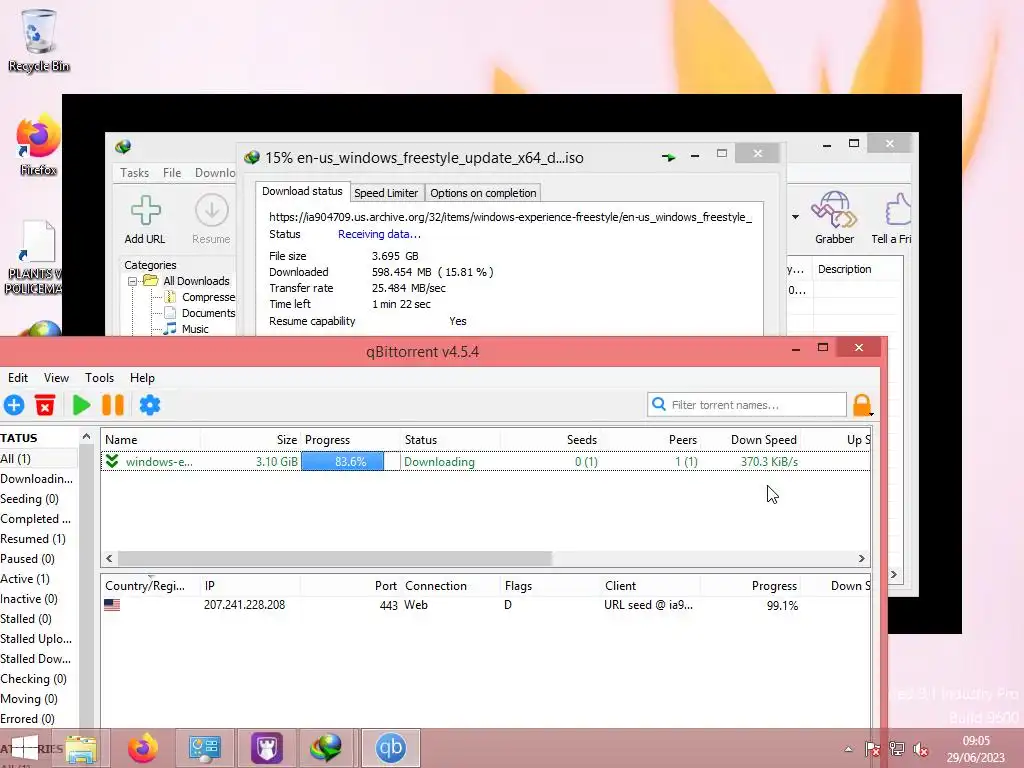Select Documents category in IDM tree
Viewport: 1024px width, 768px height.
(x=208, y=313)
